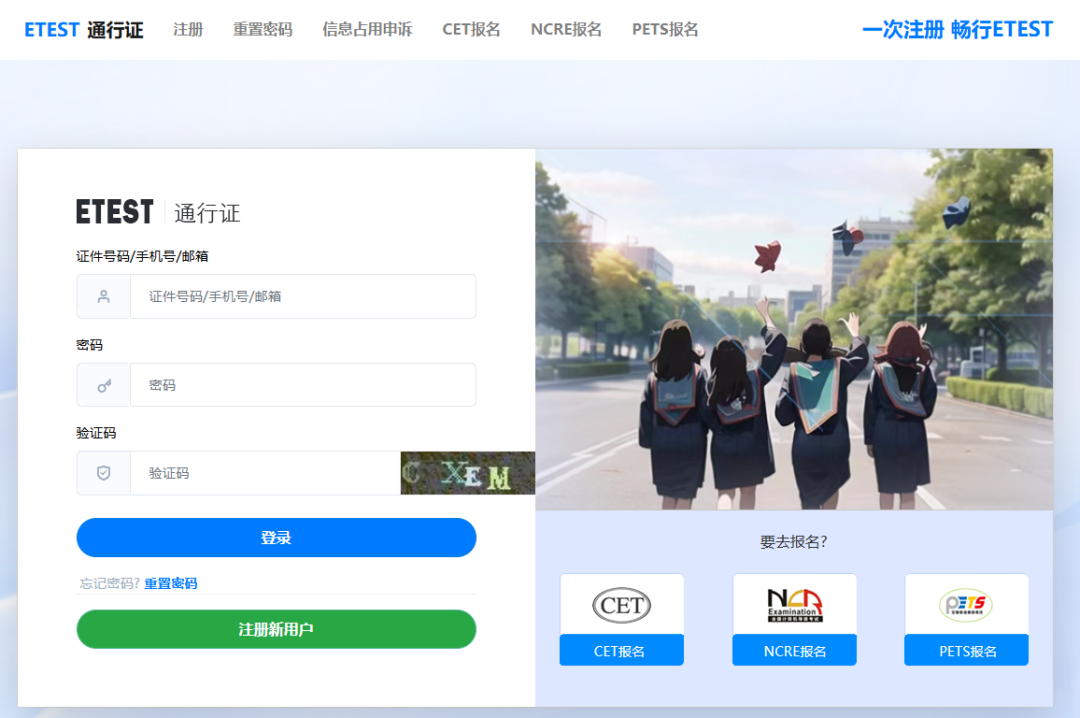
Task: Open the PETS报名 header menu item
Action: (665, 30)
